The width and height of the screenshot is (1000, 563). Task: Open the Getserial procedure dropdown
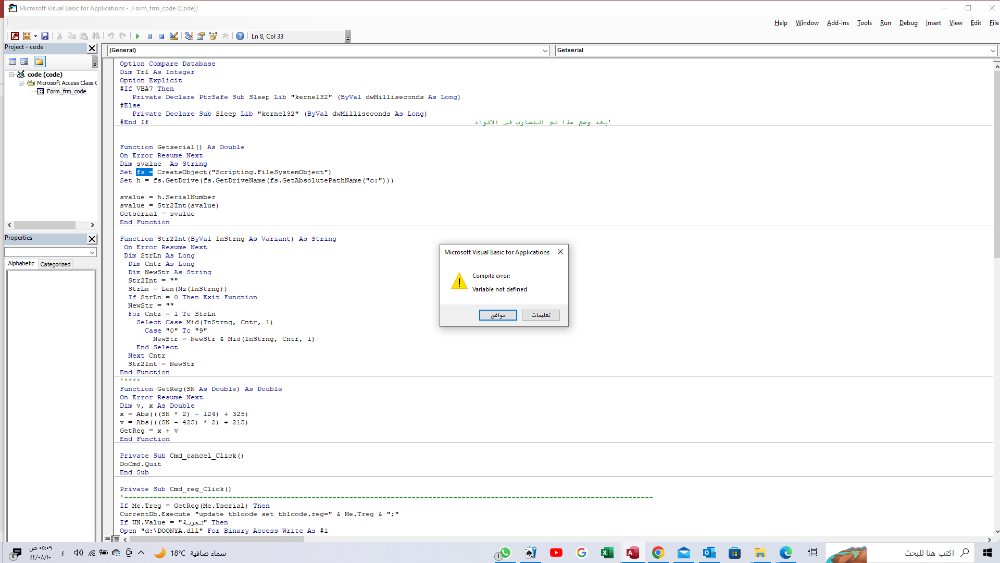[993, 50]
